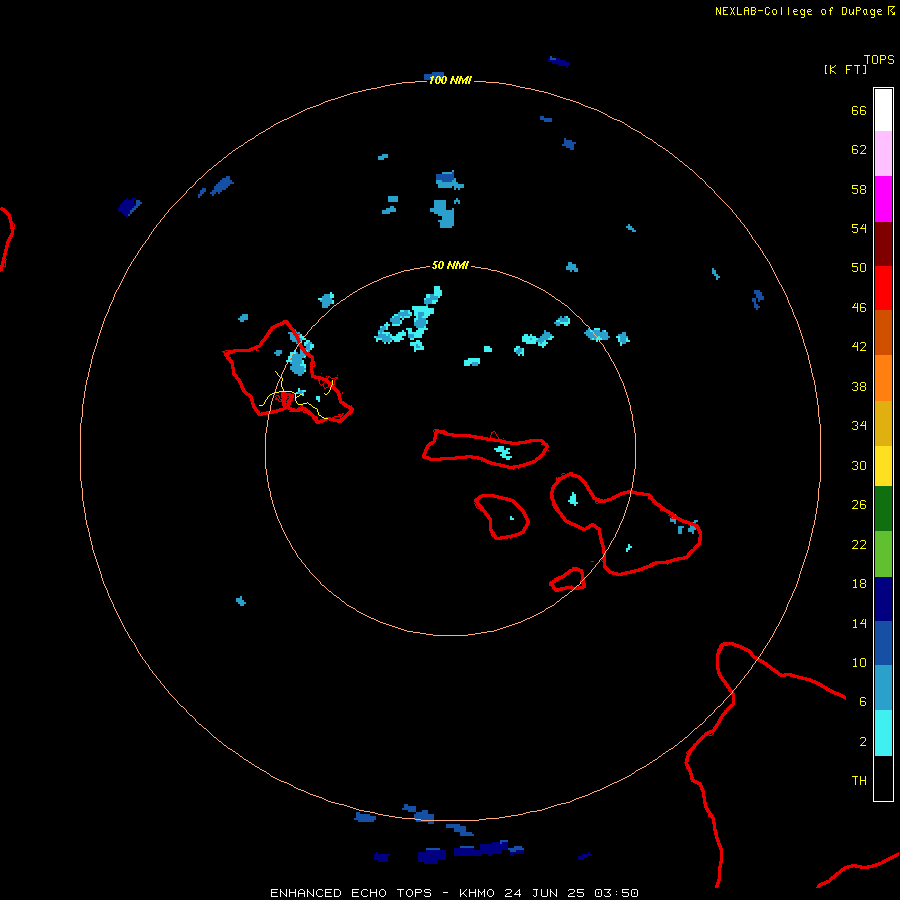900x900 pixels.
Task: Click the 14 legend value
Action: click(x=859, y=623)
